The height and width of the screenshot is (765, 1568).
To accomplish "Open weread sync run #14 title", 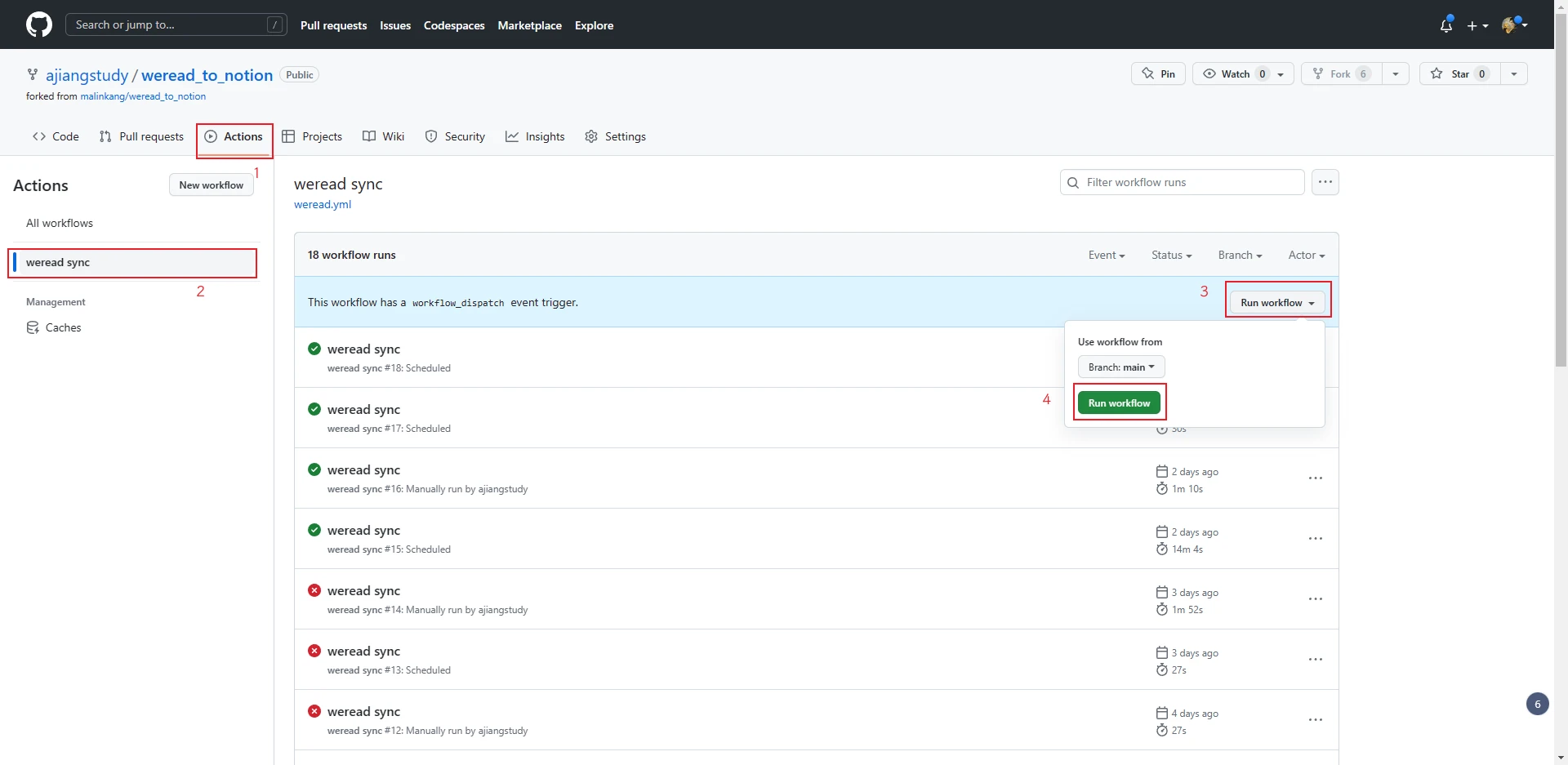I will click(363, 590).
